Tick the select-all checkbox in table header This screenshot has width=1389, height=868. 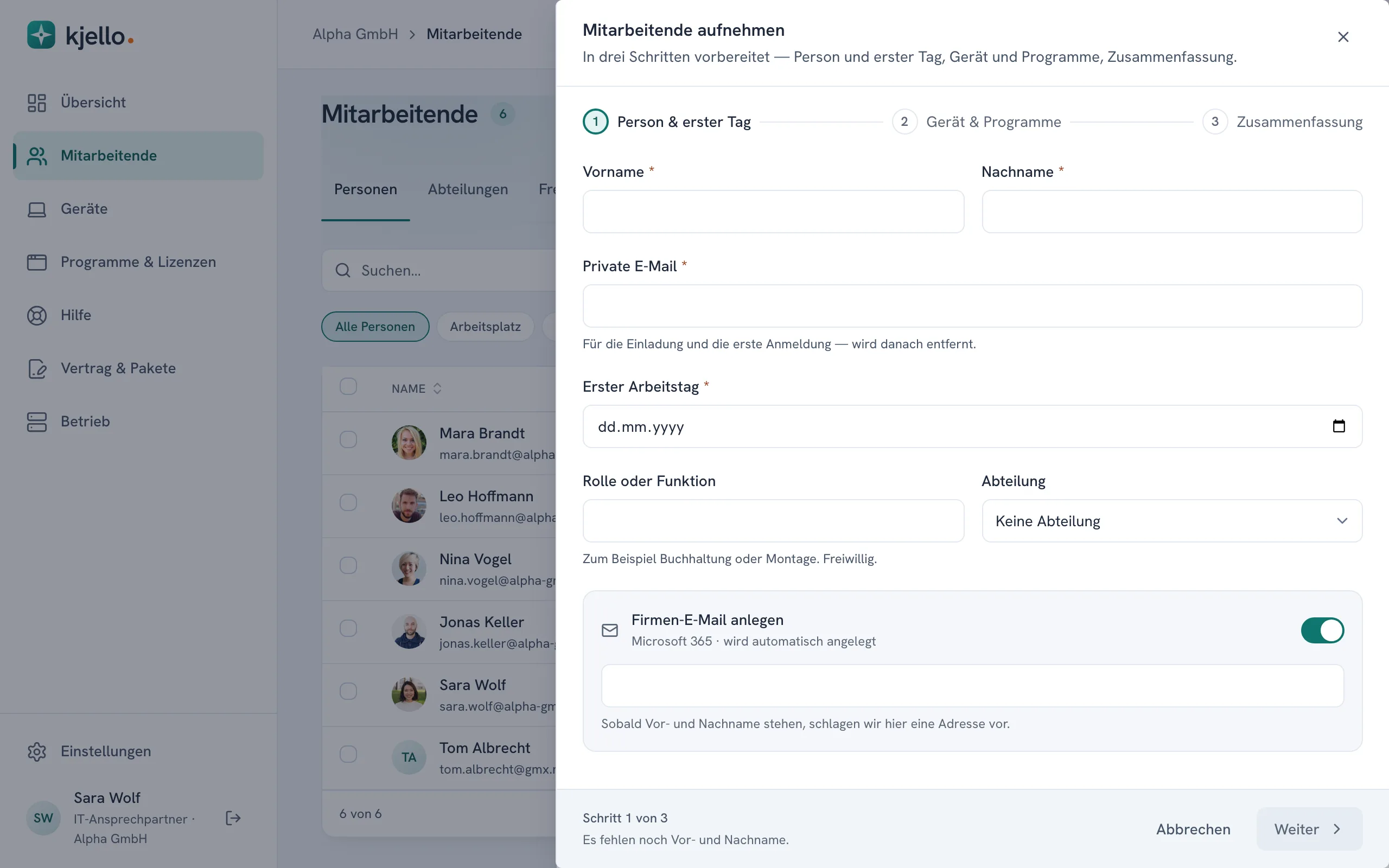[x=348, y=386]
